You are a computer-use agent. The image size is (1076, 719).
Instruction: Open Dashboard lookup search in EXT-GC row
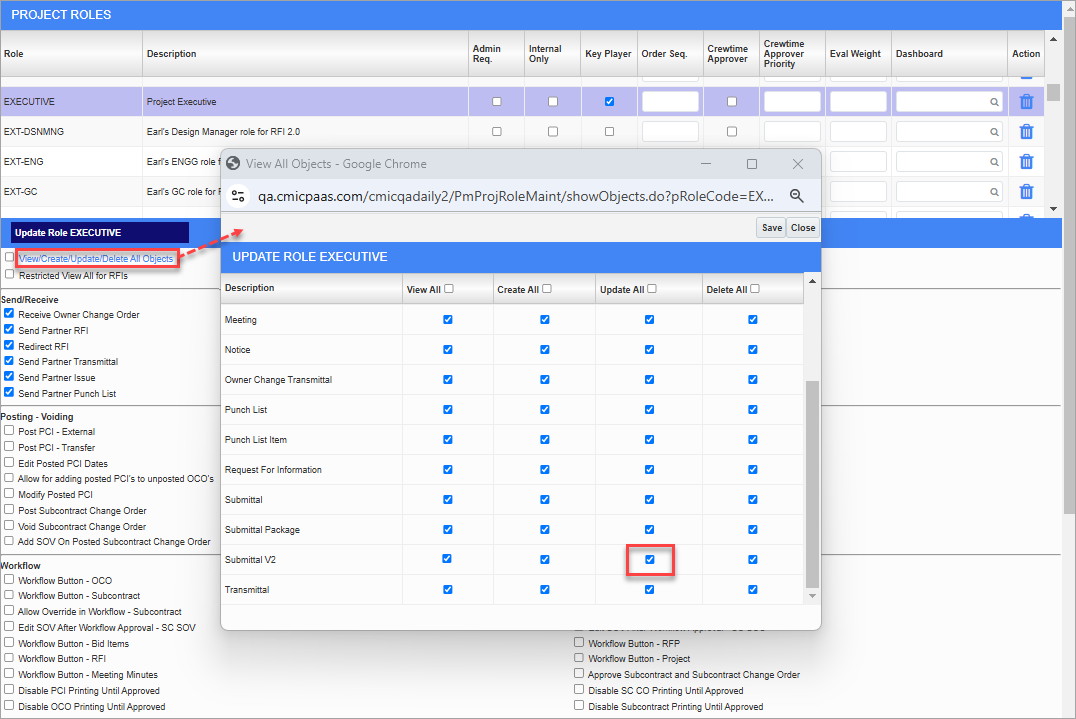pyautogui.click(x=994, y=192)
